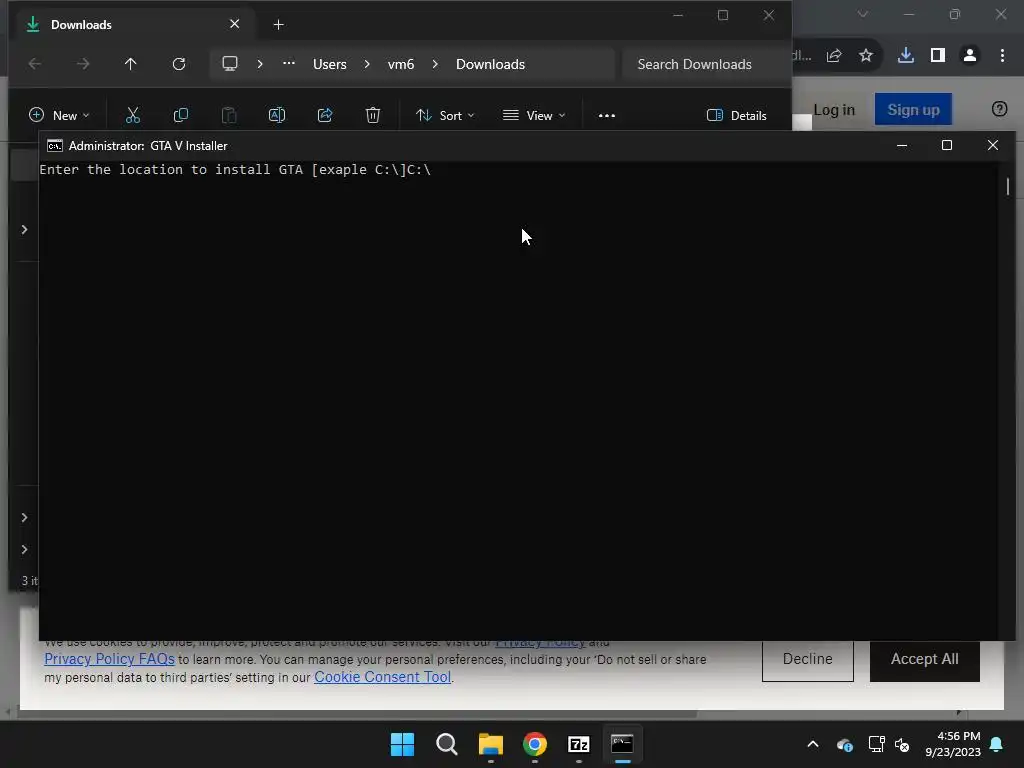The image size is (1024, 768).
Task: Open Chrome three-dot menu
Action: [1002, 56]
